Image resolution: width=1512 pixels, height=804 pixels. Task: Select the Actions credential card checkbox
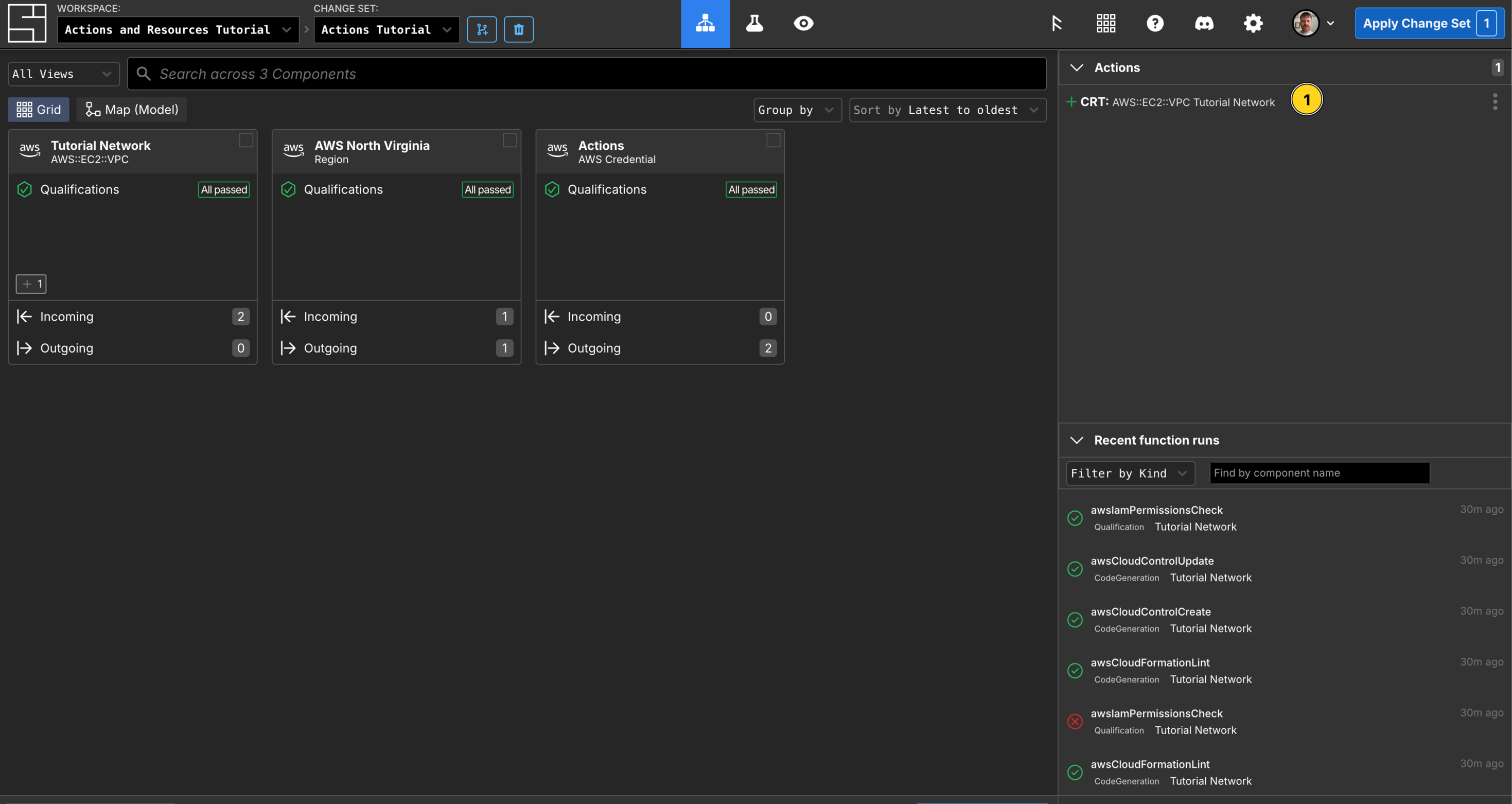coord(773,140)
